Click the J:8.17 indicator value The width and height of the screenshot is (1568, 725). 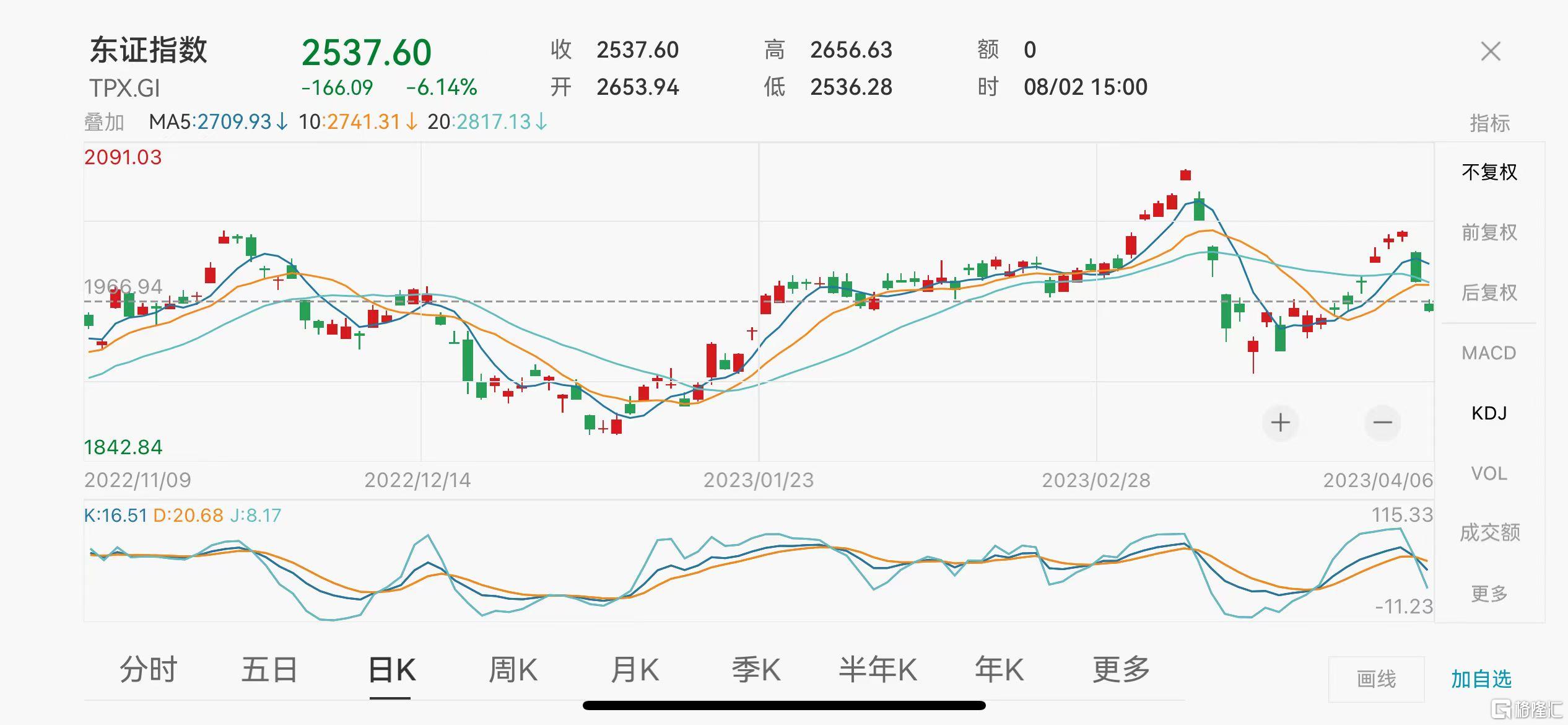pyautogui.click(x=255, y=516)
